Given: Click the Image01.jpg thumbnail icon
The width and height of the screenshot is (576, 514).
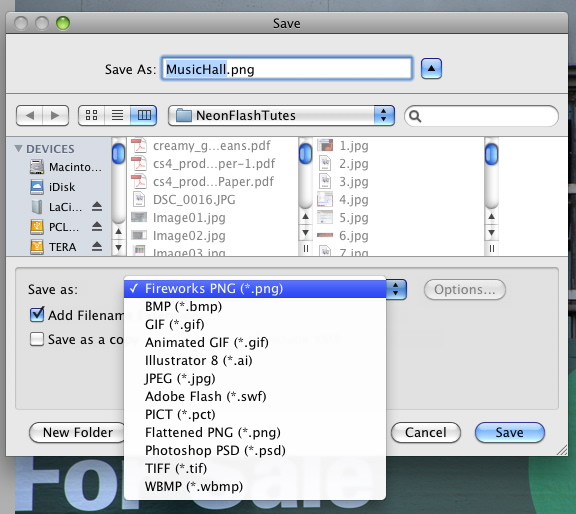Looking at the screenshot, I should 139,217.
